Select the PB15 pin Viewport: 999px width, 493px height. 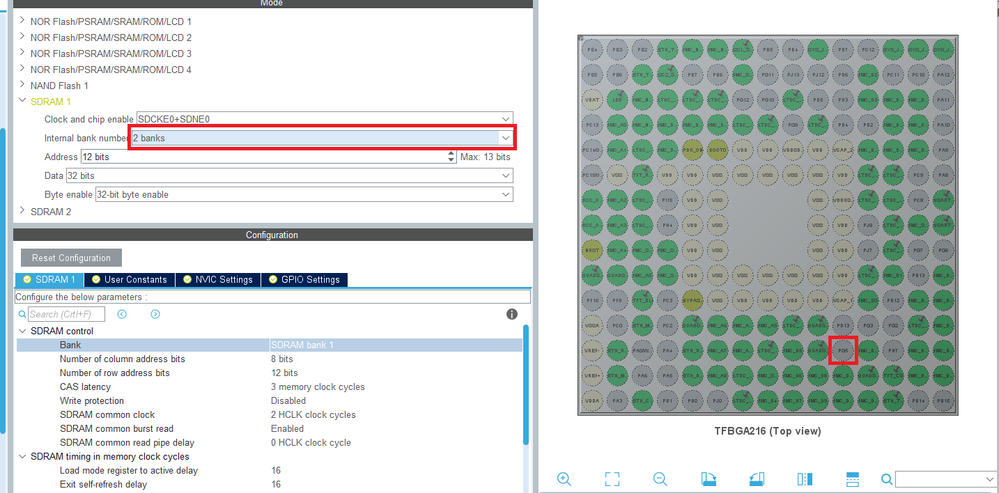[943, 400]
